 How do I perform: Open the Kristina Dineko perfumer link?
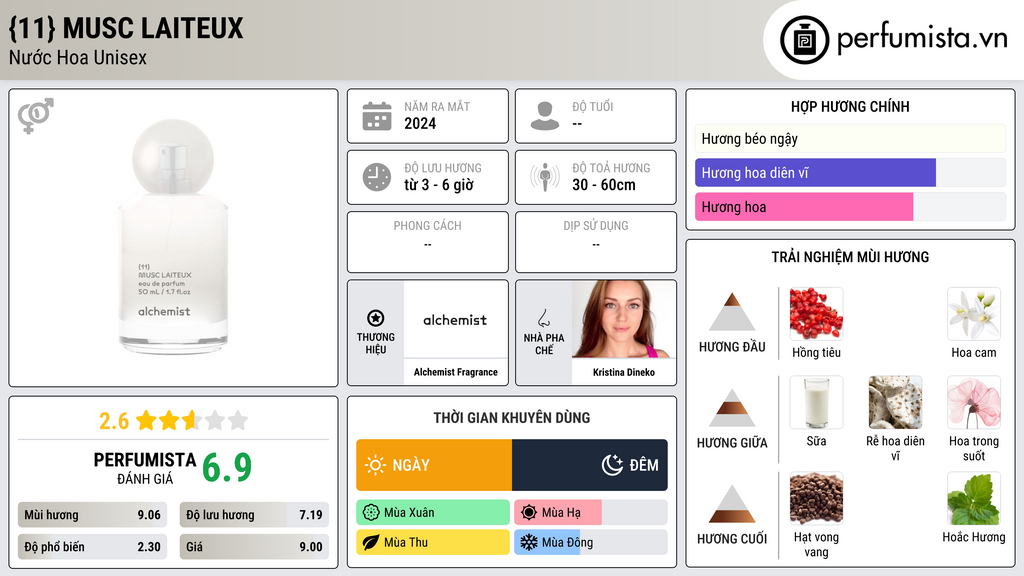pos(624,372)
